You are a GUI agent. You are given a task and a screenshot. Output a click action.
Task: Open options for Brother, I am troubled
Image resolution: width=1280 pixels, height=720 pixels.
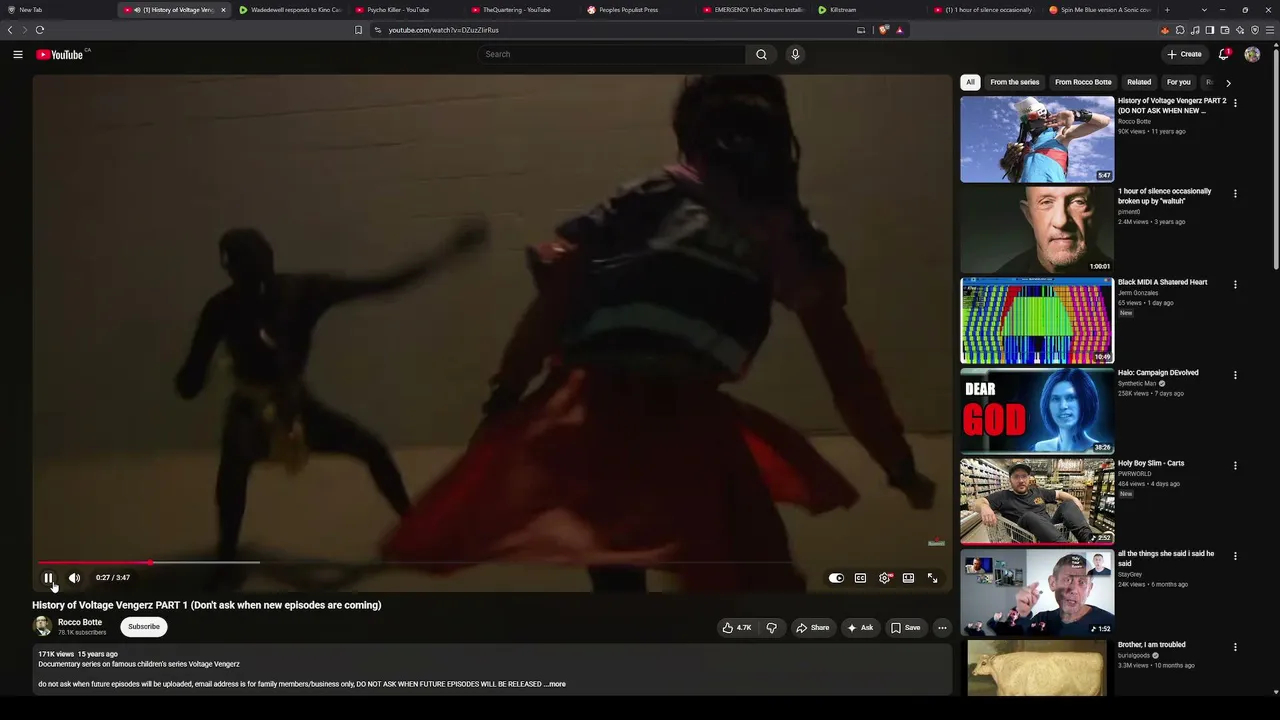[x=1235, y=646]
